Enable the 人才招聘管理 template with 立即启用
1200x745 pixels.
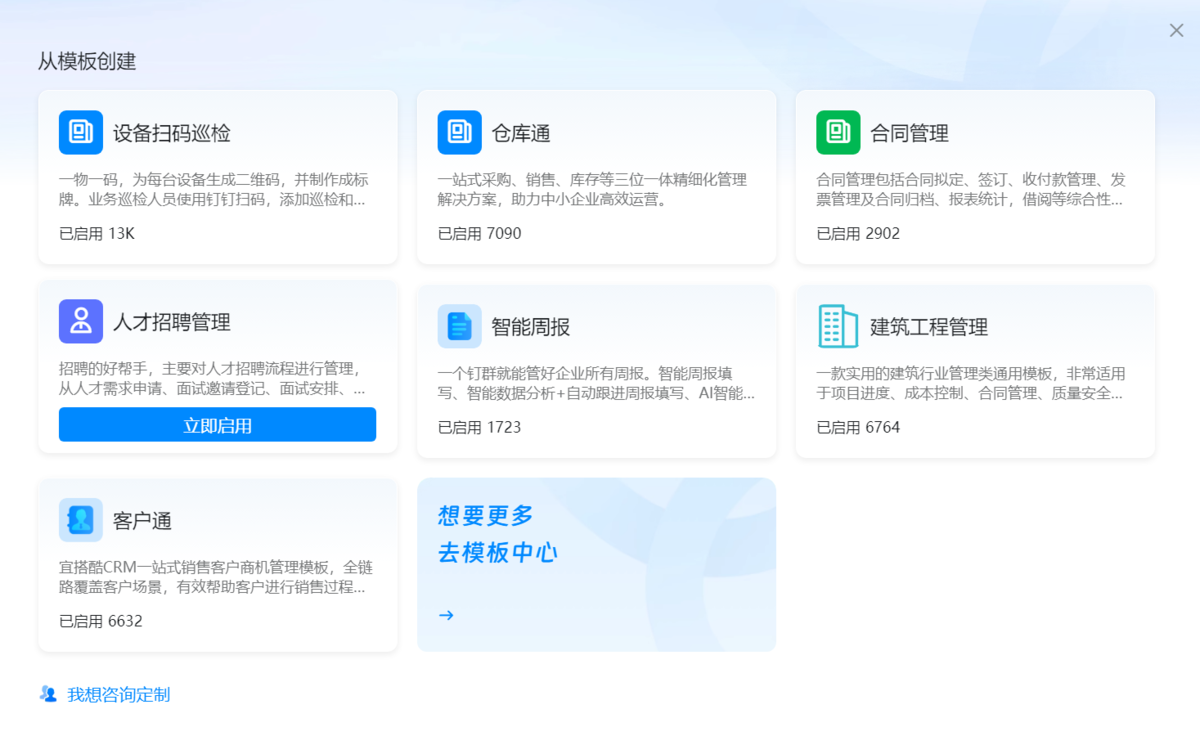click(218, 425)
